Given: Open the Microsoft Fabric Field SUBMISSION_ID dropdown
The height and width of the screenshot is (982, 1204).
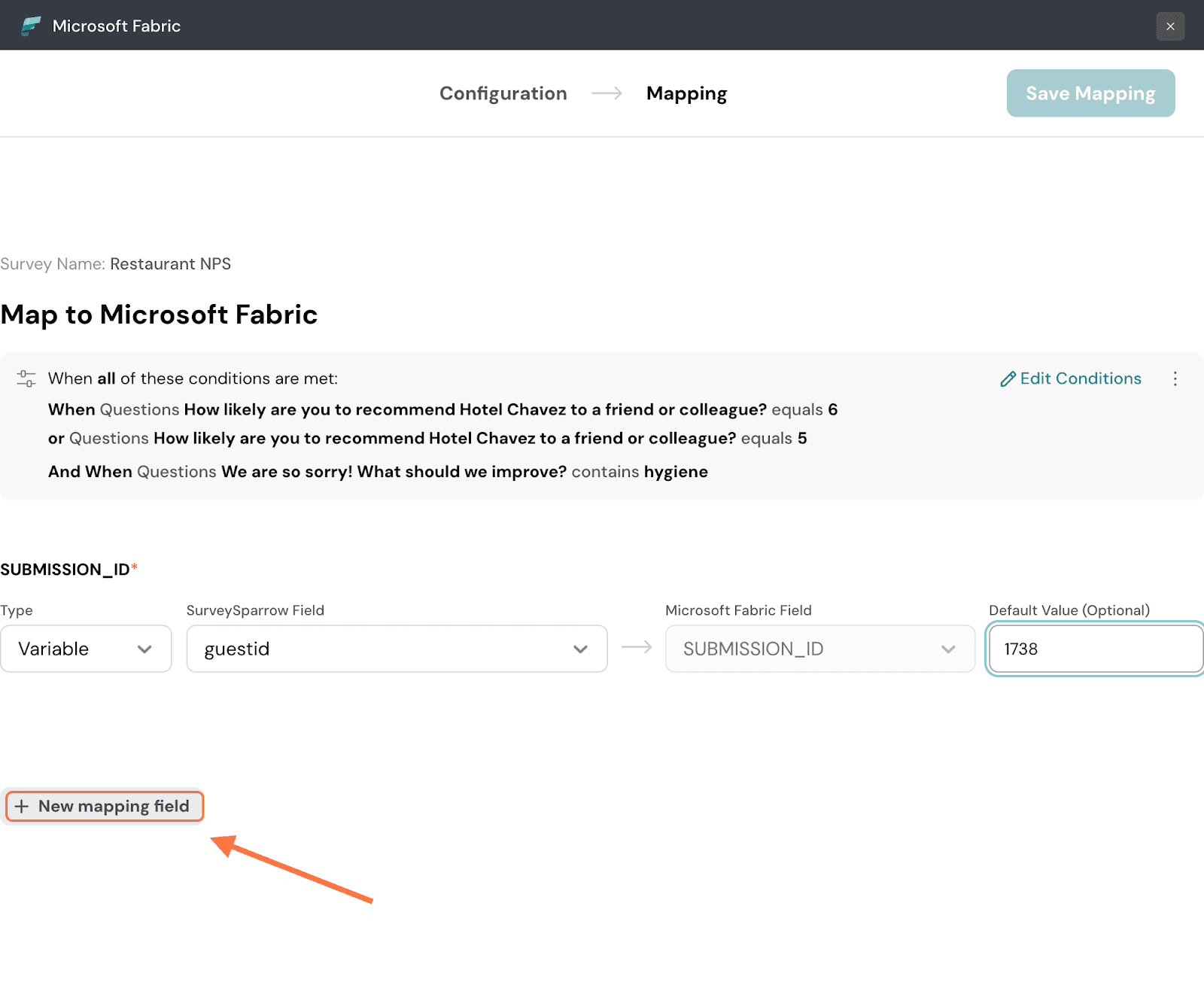Looking at the screenshot, I should (819, 649).
